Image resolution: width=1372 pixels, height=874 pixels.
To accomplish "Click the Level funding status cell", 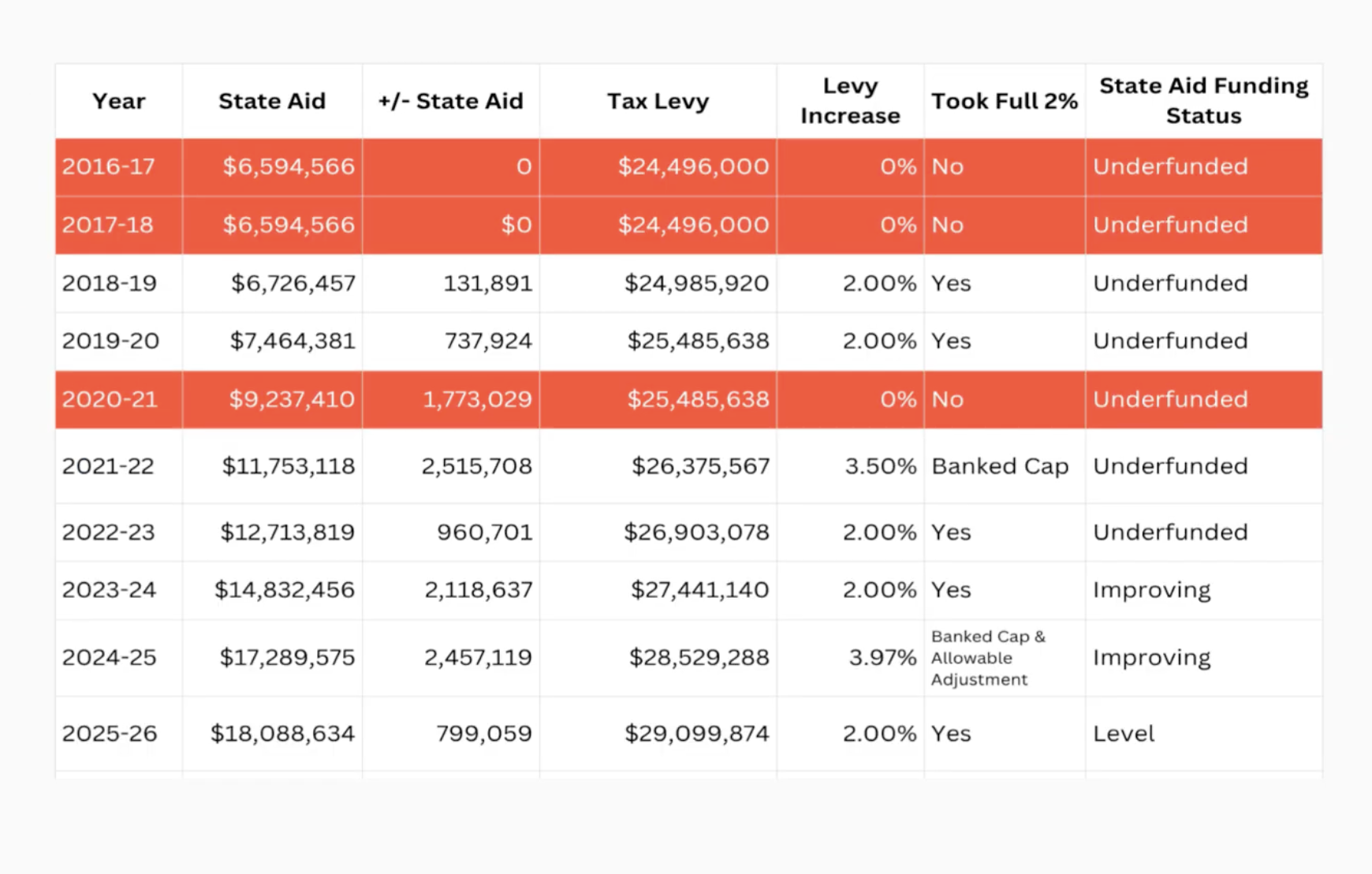I will tap(1124, 734).
